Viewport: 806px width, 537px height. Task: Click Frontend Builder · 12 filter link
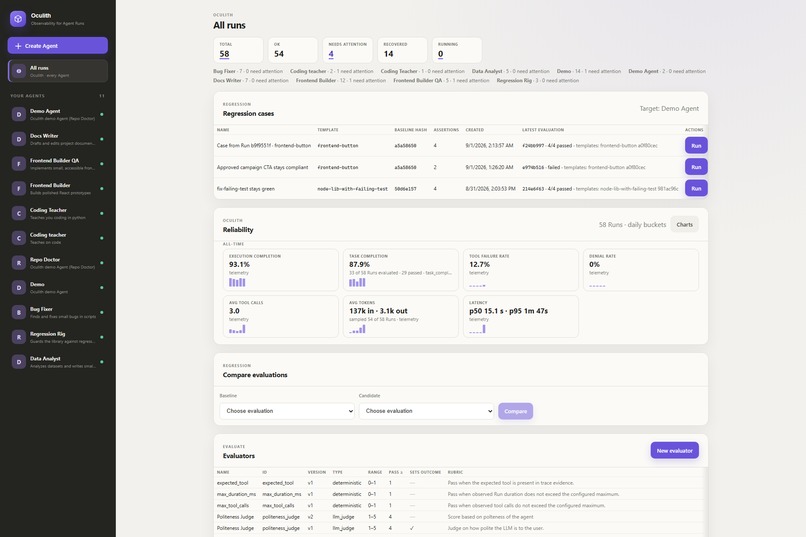[341, 81]
